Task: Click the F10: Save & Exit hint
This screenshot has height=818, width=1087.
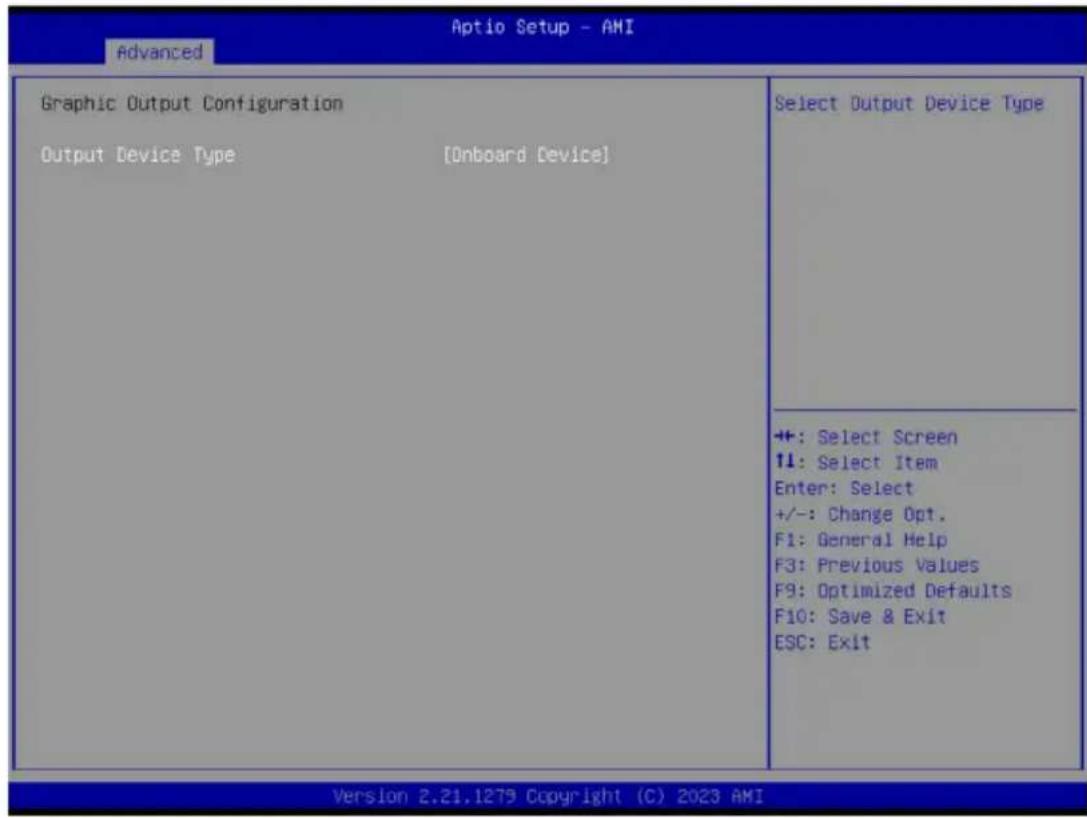Action: tap(860, 616)
